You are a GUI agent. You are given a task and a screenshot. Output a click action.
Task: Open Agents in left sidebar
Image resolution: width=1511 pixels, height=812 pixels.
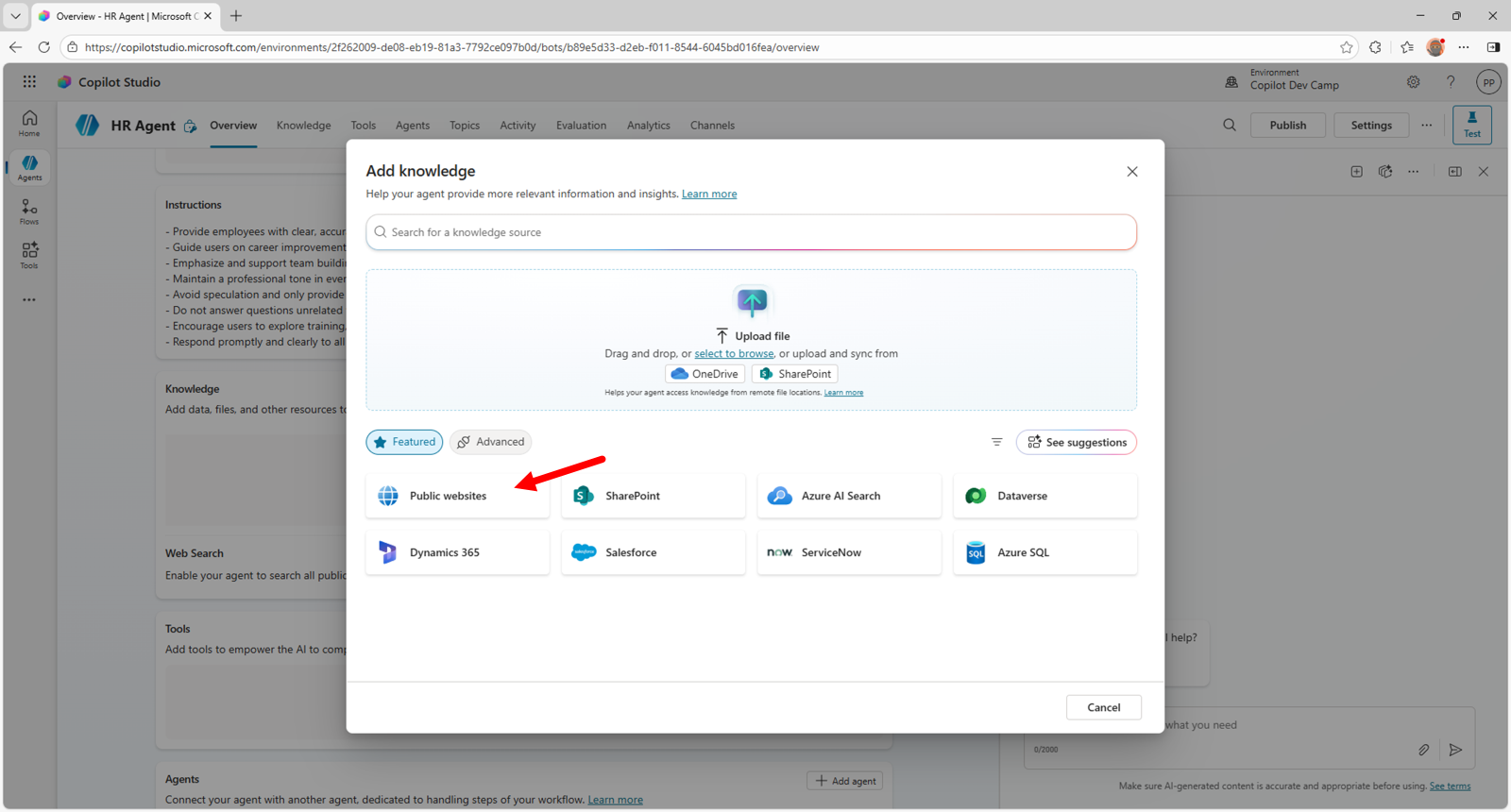click(29, 168)
